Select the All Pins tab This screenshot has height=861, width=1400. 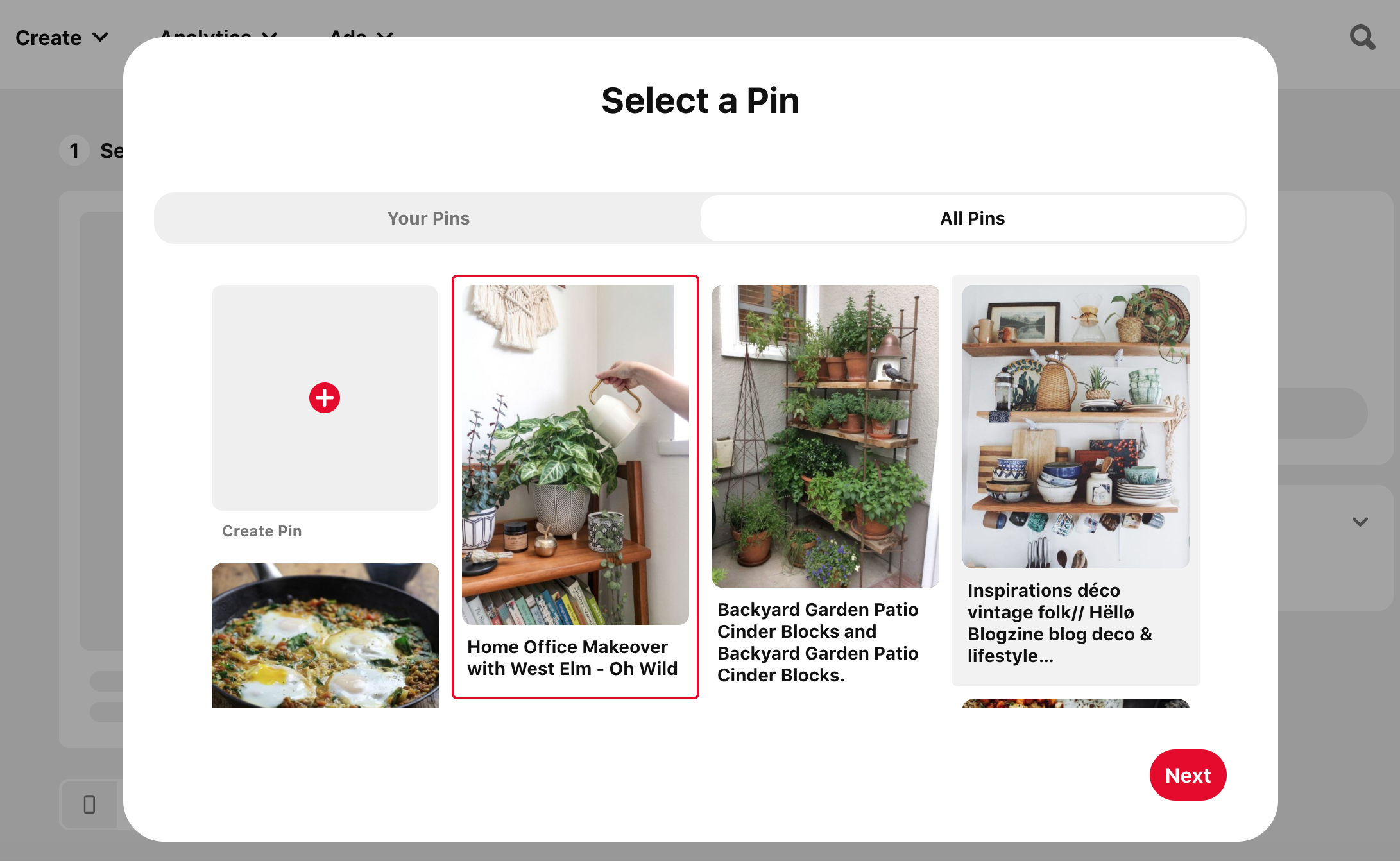coord(973,218)
